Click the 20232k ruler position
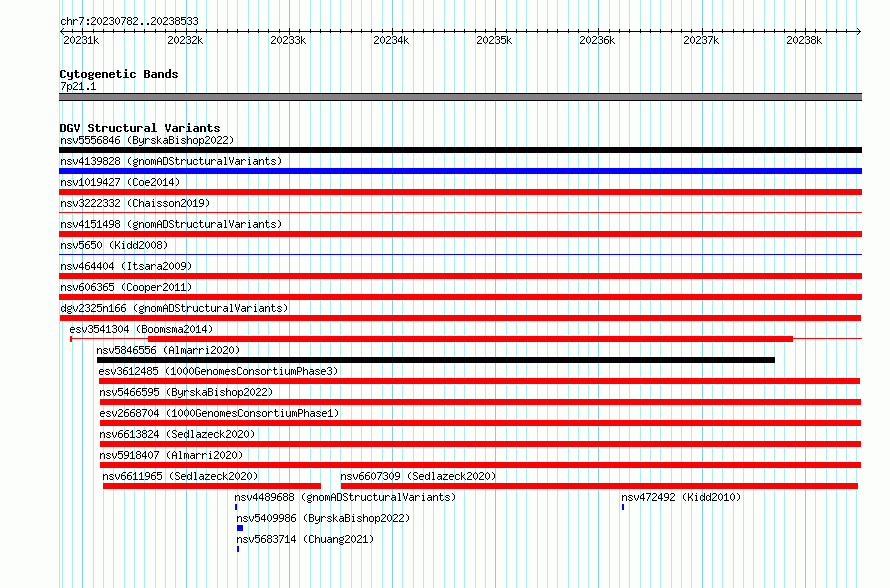 (185, 40)
